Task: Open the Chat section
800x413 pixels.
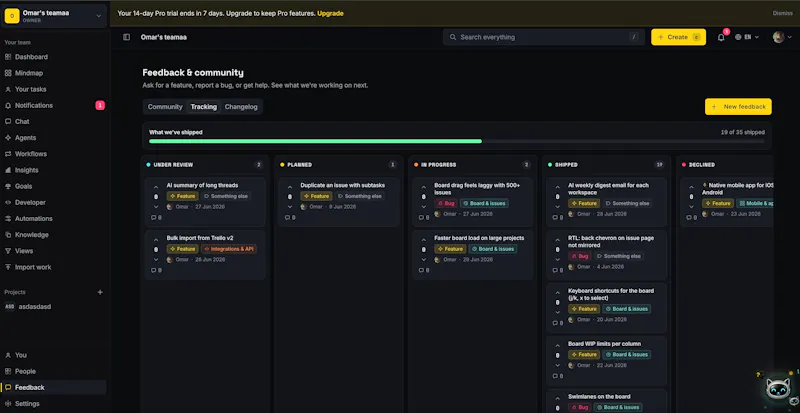Action: point(54,122)
